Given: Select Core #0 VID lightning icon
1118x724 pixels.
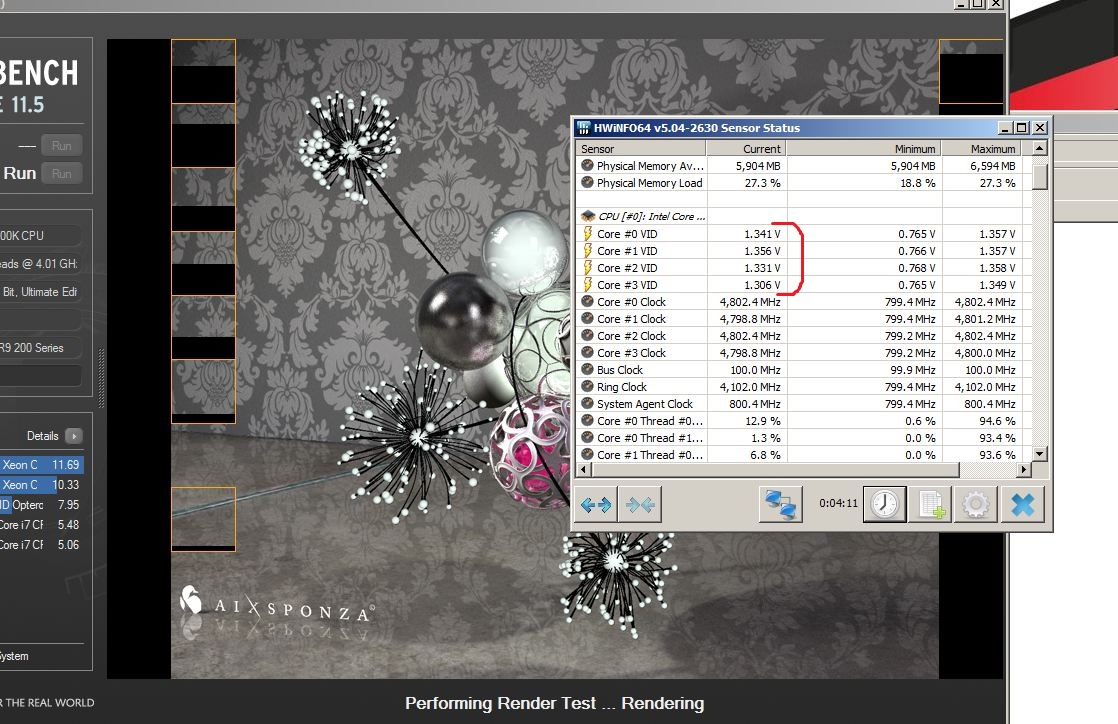Looking at the screenshot, I should (588, 233).
